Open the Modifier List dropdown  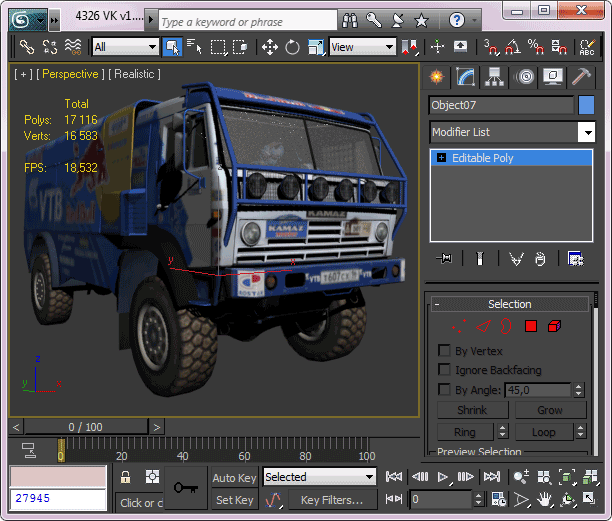click(512, 132)
